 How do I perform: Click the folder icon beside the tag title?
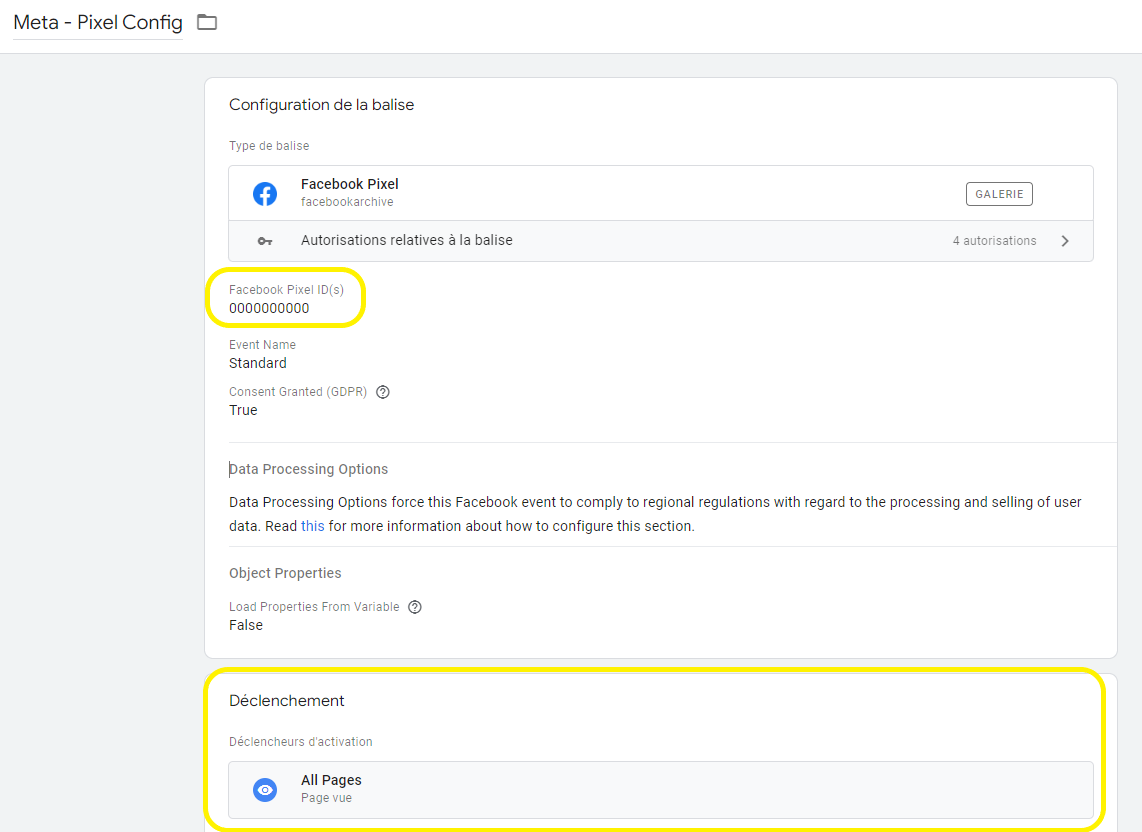[x=207, y=21]
